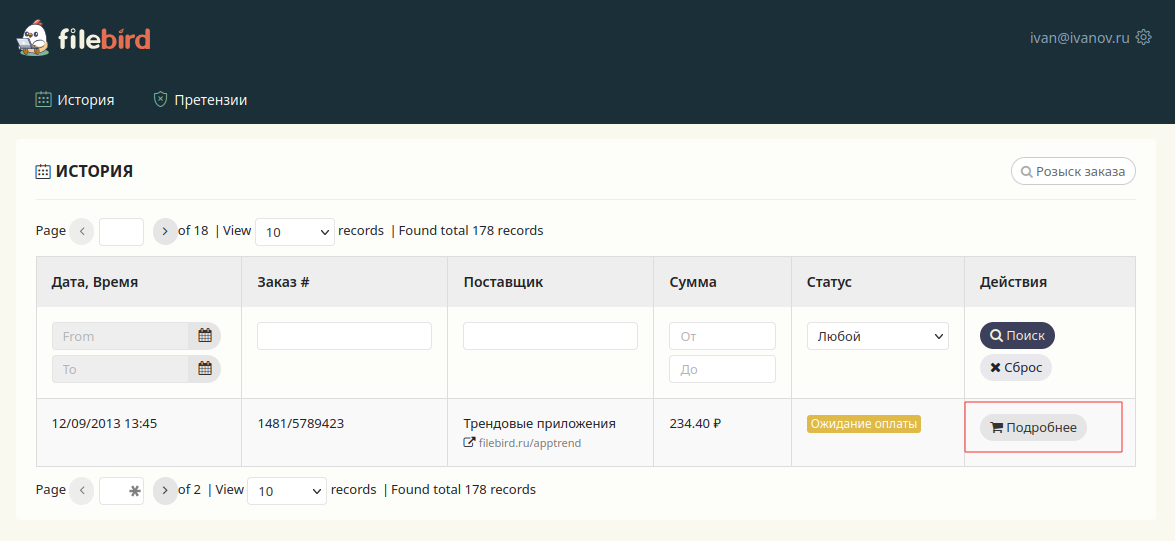Go to the next page in top pager
Viewport: 1175px width, 541px height.
[x=165, y=231]
